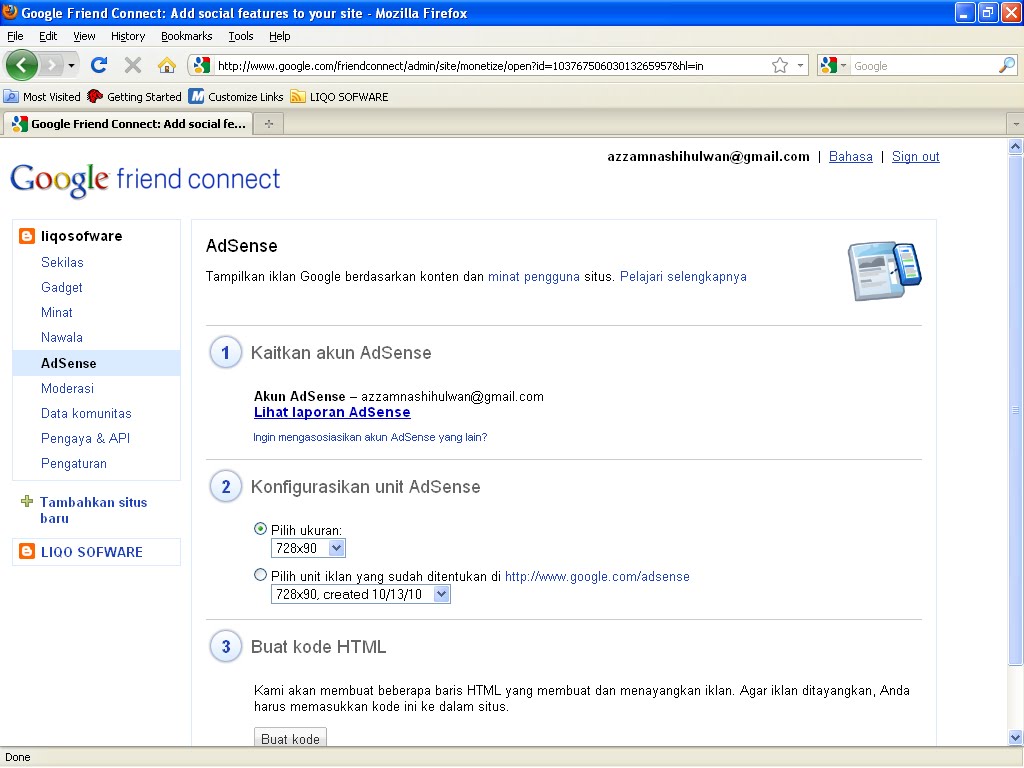Open Pengaya & API in the sidebar
This screenshot has width=1024, height=768.
tap(86, 438)
